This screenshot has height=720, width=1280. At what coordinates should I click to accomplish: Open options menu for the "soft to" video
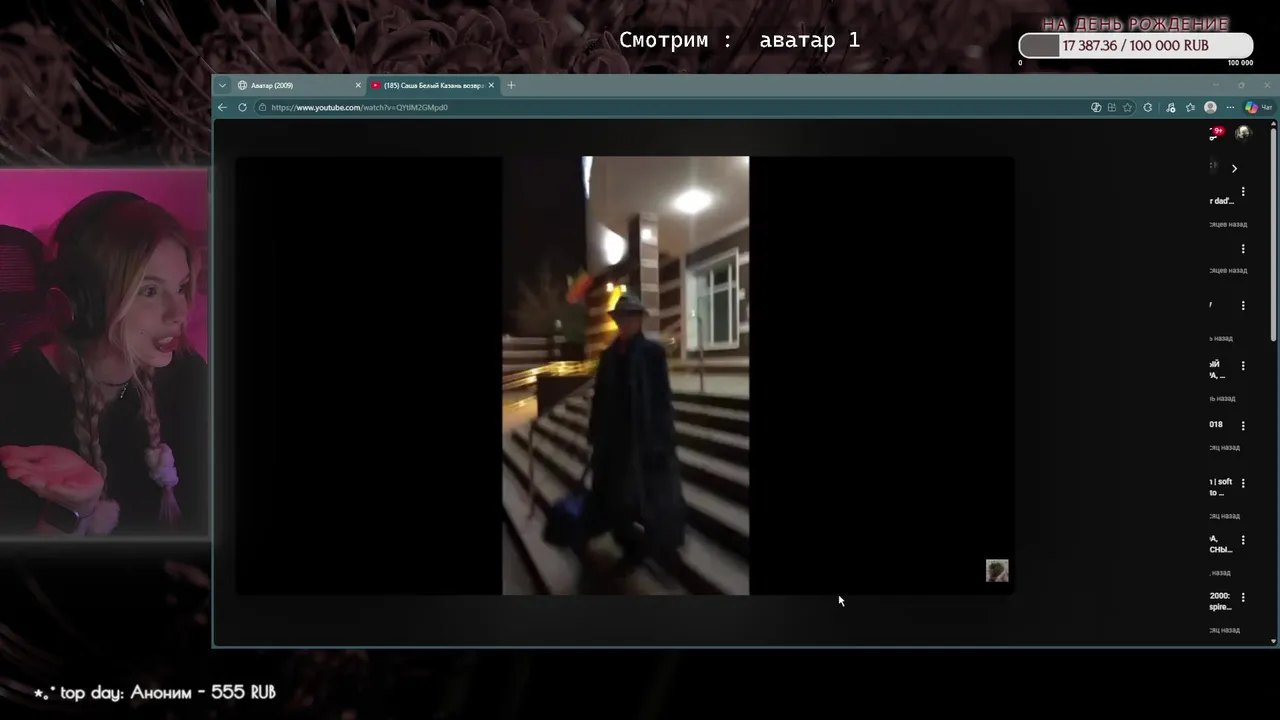(1243, 483)
